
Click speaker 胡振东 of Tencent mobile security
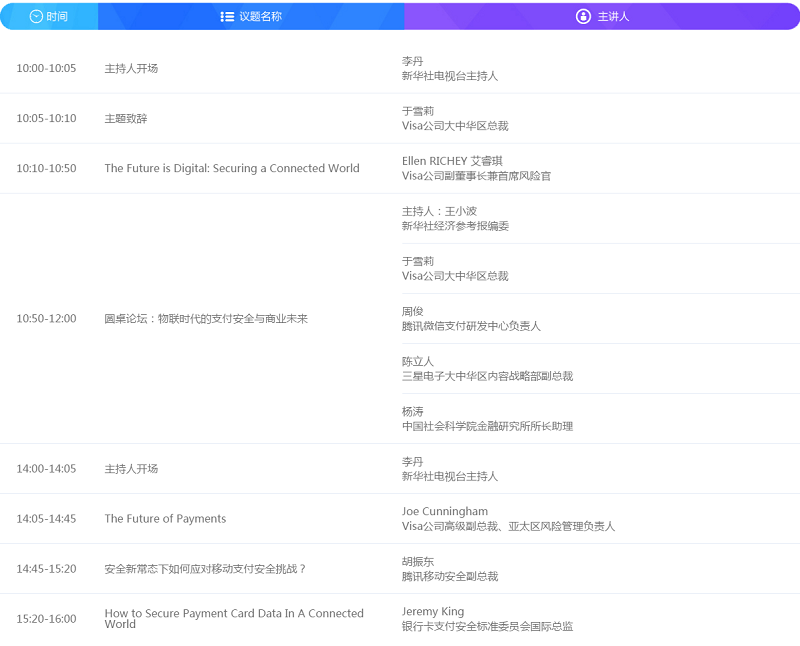pyautogui.click(x=418, y=561)
